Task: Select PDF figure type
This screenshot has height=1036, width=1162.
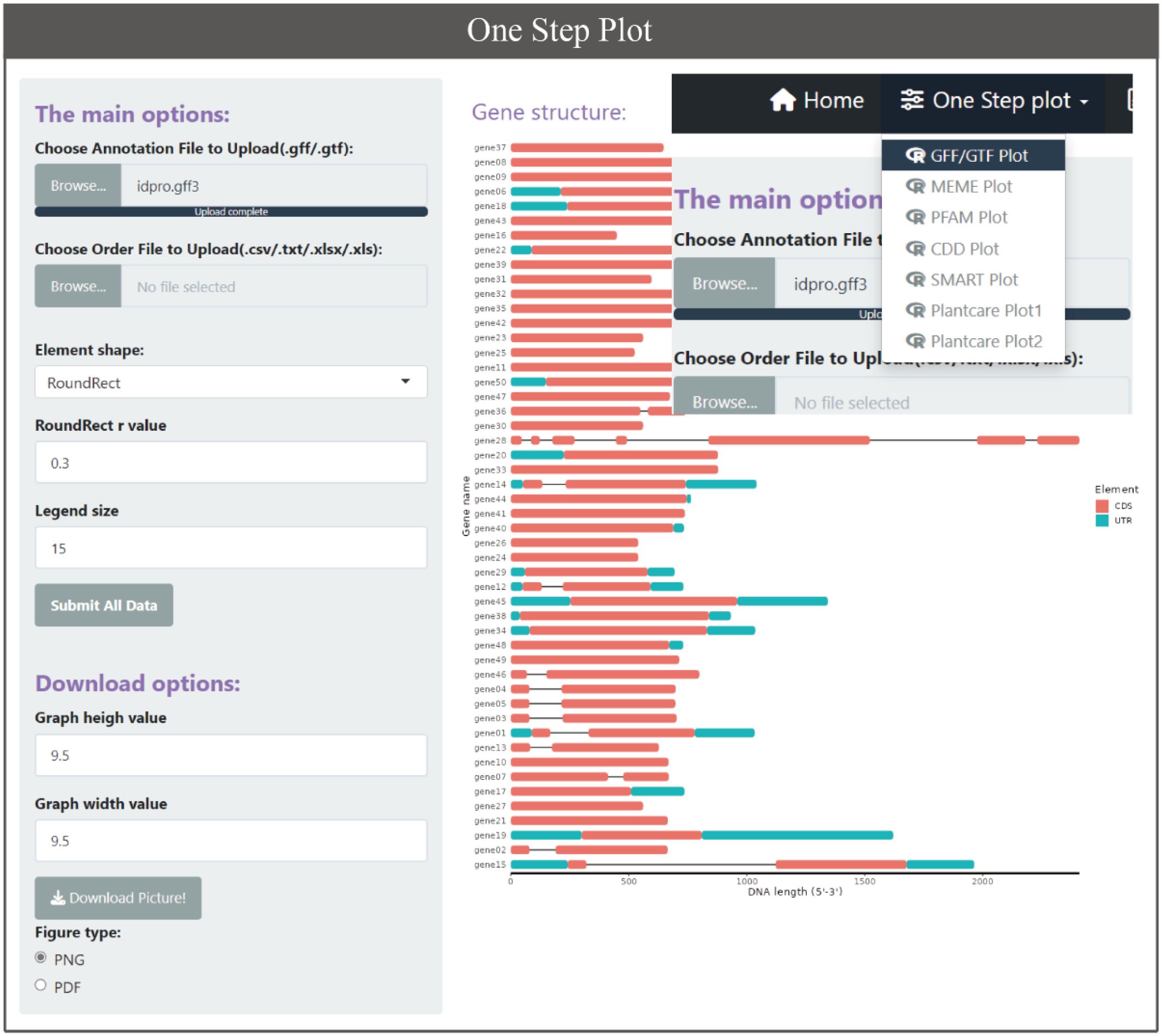Action: tap(40, 985)
